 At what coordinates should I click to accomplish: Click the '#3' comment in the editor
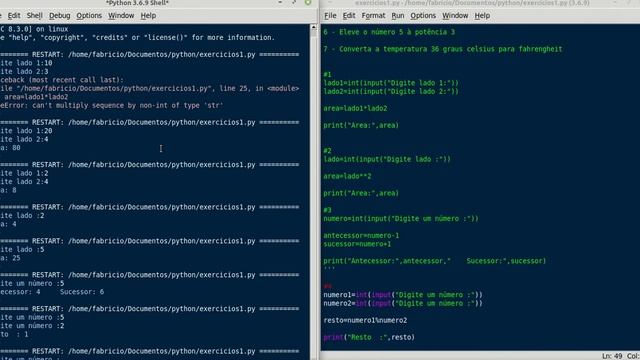(327, 210)
